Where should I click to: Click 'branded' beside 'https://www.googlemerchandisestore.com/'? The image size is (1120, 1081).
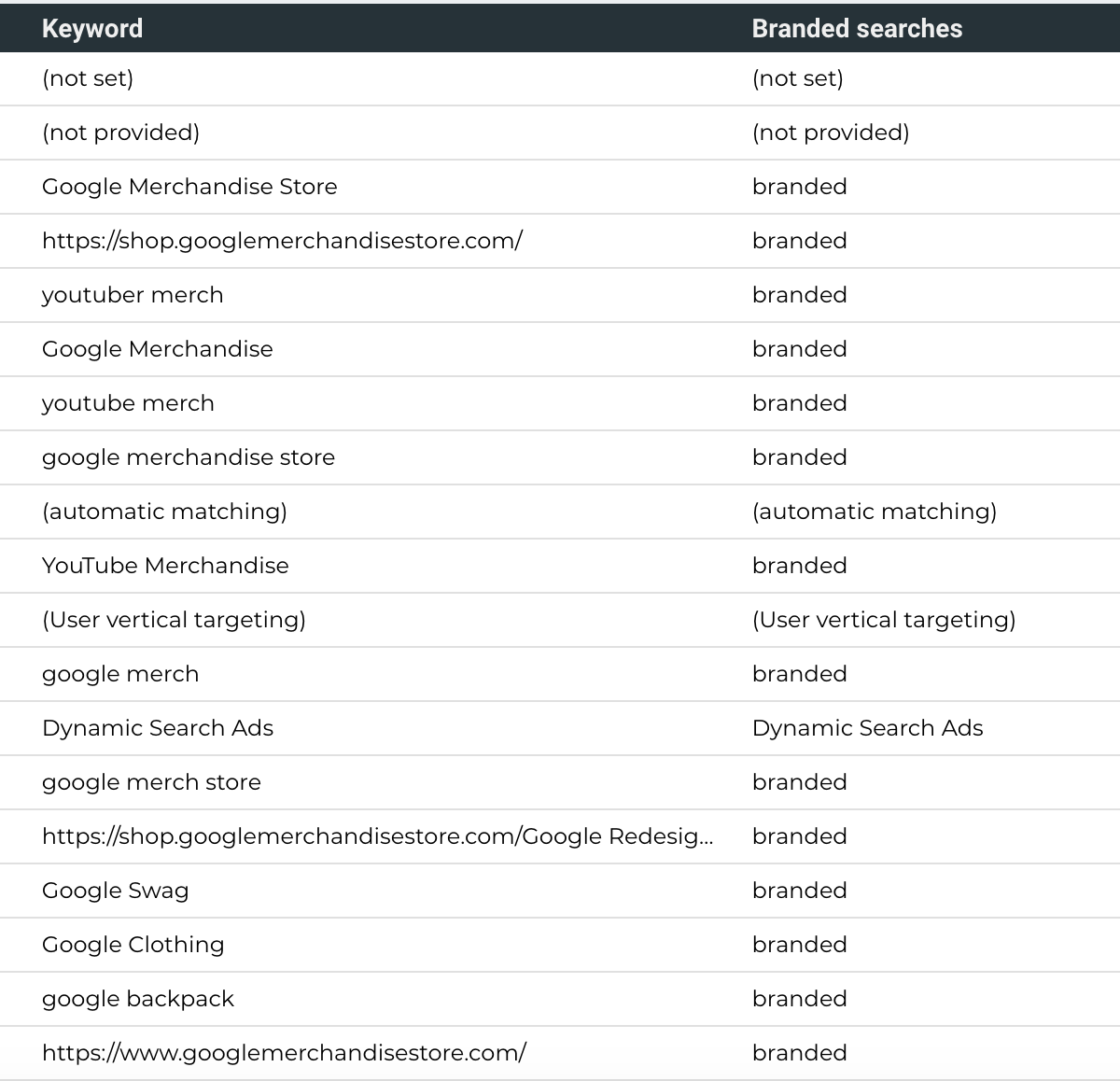click(x=800, y=1053)
